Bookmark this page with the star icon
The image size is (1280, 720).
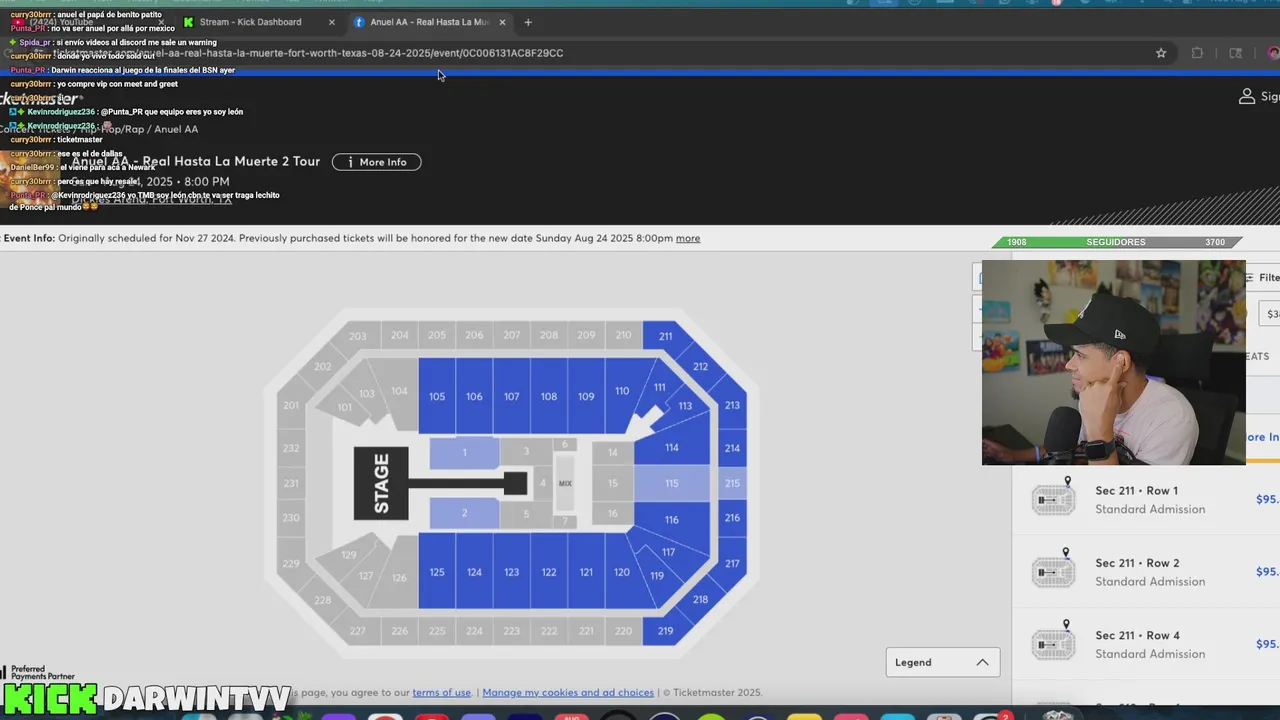point(1161,53)
